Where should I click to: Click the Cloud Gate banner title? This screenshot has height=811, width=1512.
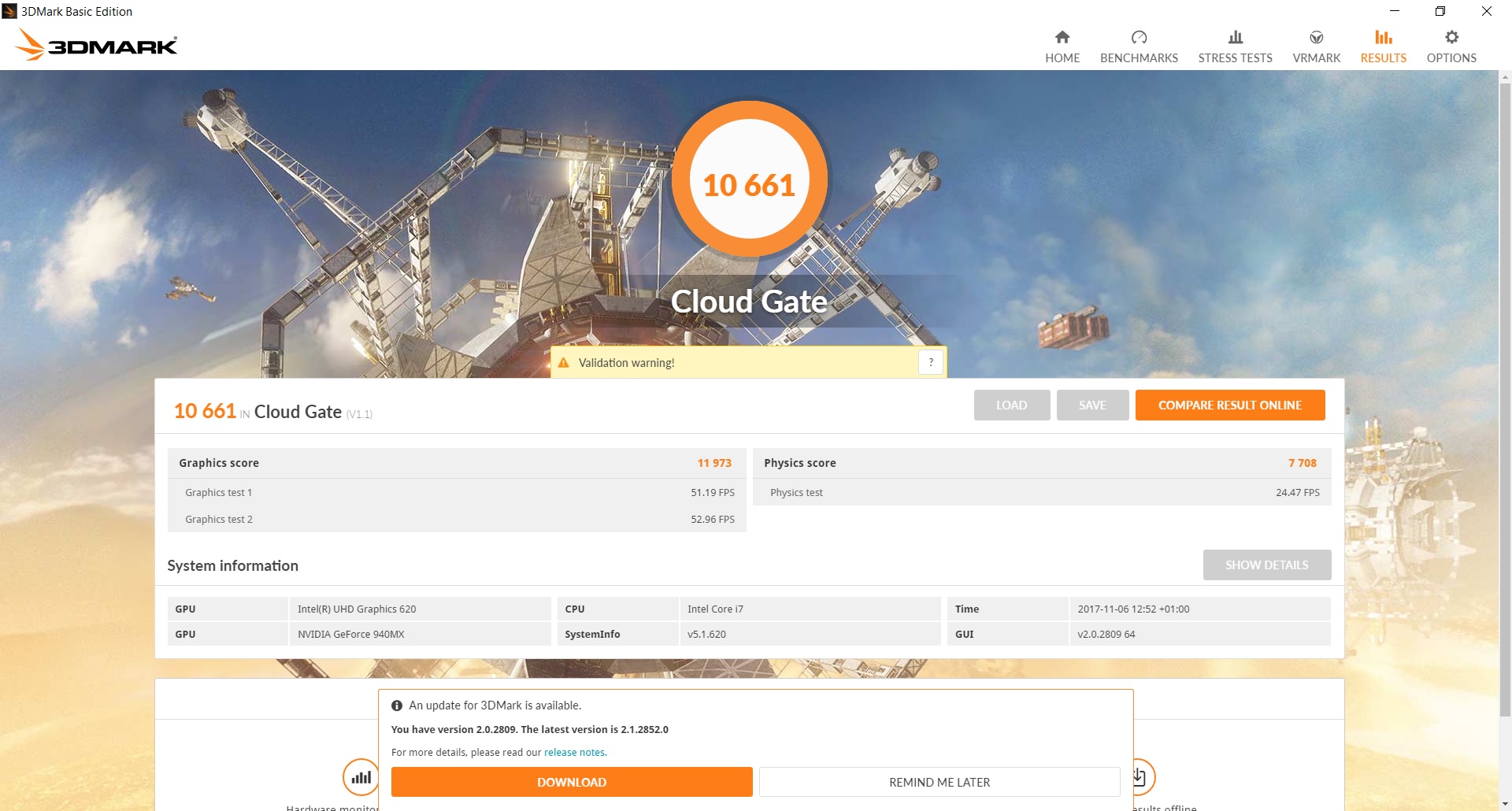click(749, 302)
